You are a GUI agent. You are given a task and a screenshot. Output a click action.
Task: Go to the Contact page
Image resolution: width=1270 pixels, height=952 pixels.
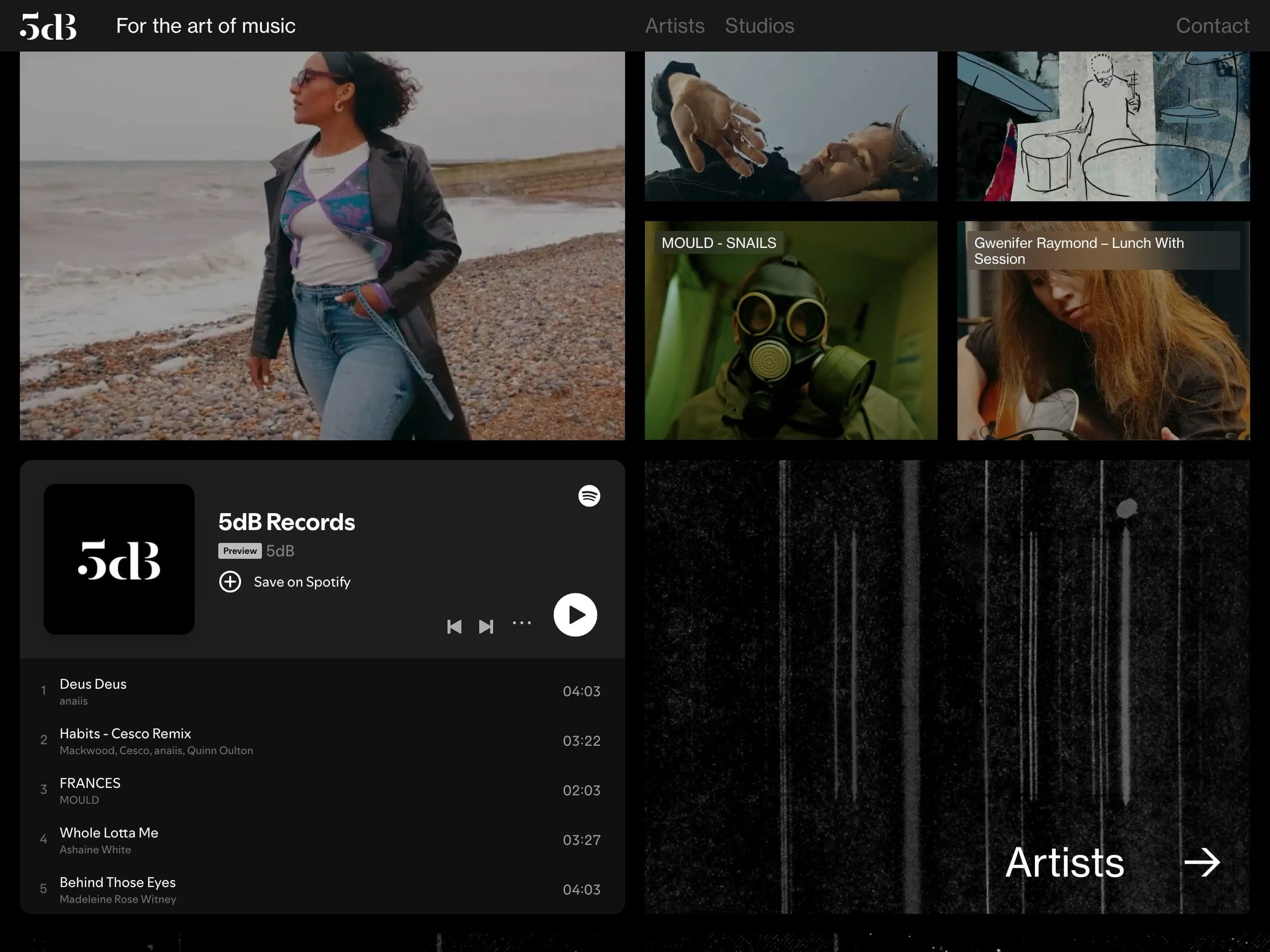click(1212, 26)
